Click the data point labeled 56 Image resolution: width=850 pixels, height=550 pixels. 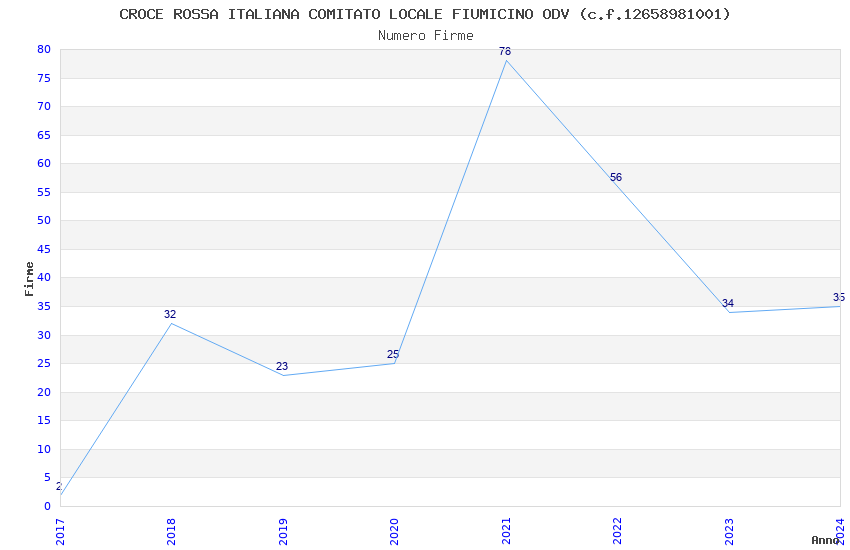click(x=616, y=177)
